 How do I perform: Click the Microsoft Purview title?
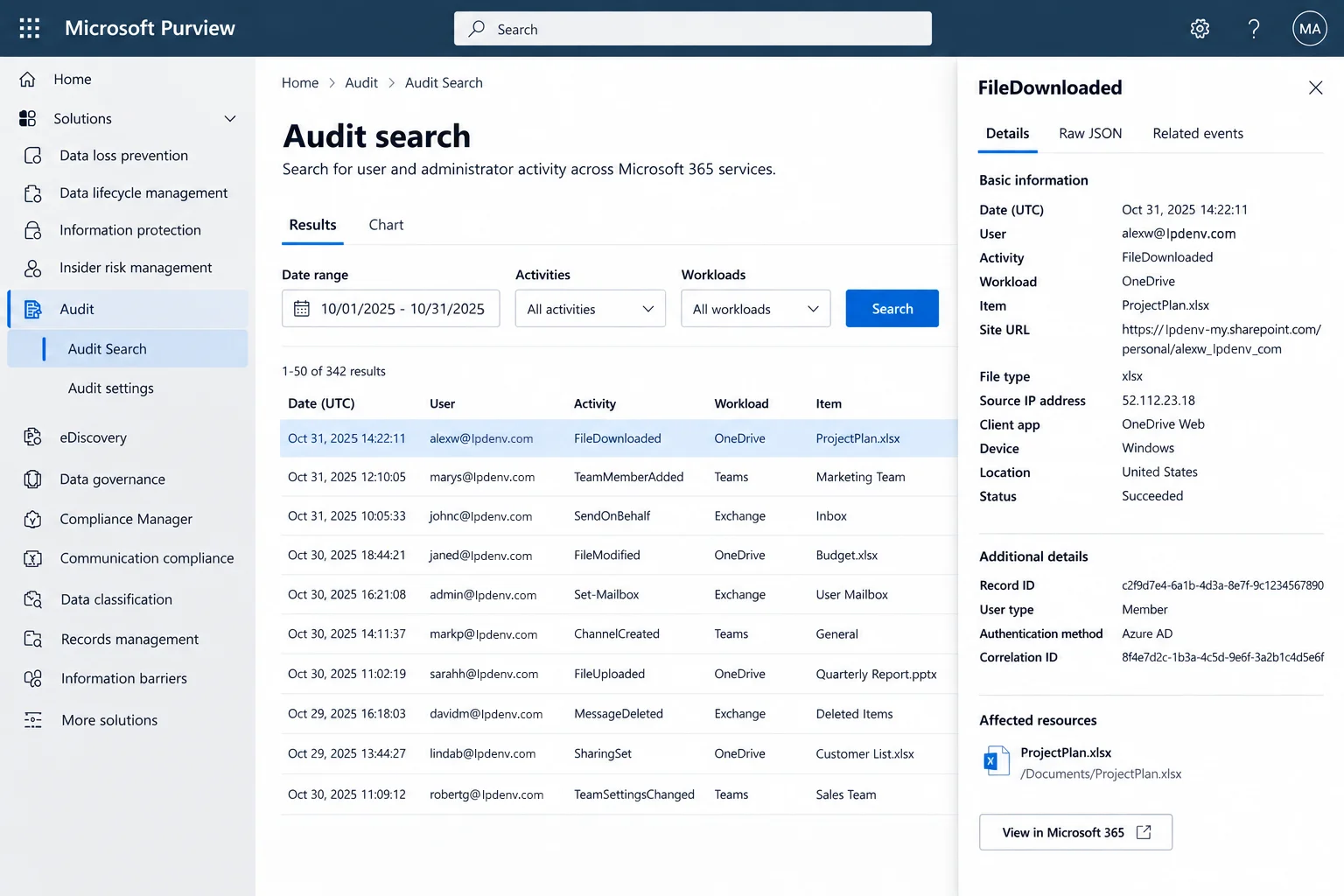click(150, 29)
